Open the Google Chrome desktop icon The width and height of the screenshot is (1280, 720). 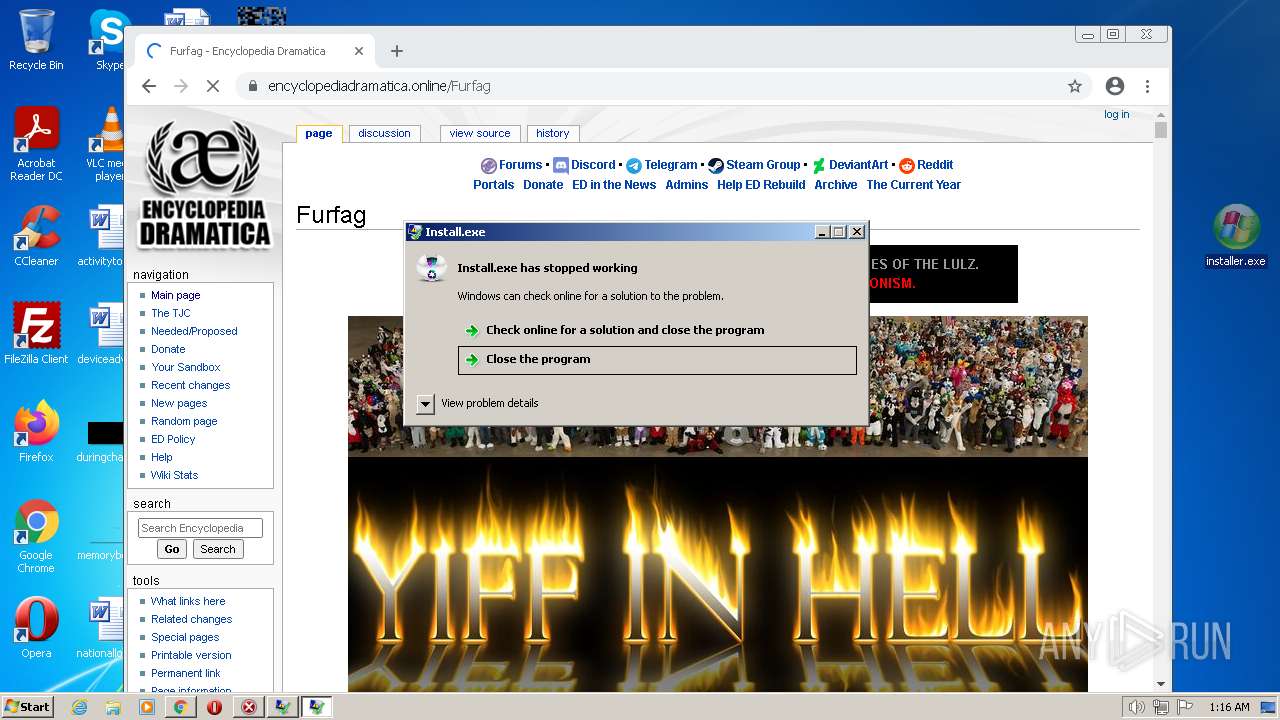coord(36,537)
